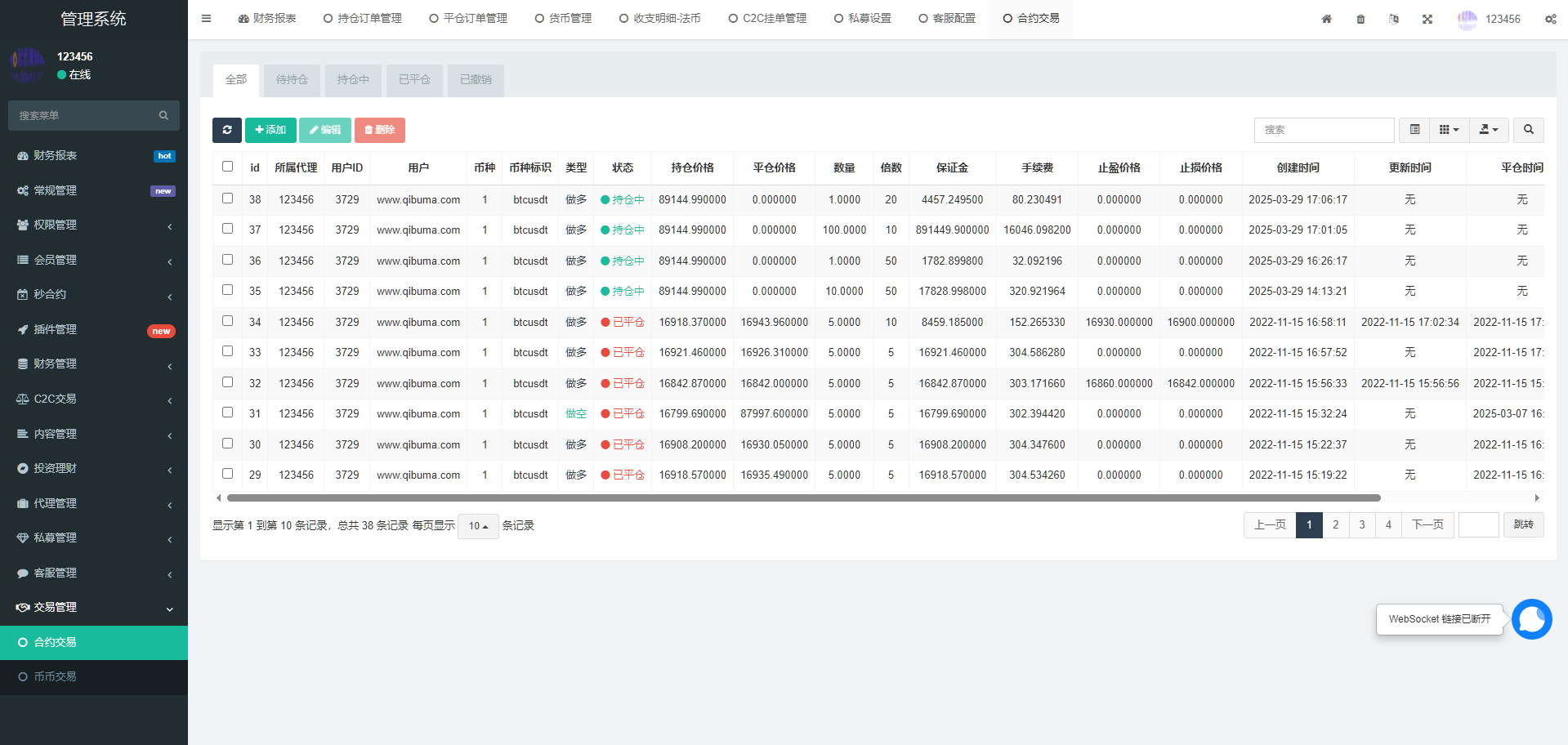Click the clear cache trash icon in header

(1360, 19)
